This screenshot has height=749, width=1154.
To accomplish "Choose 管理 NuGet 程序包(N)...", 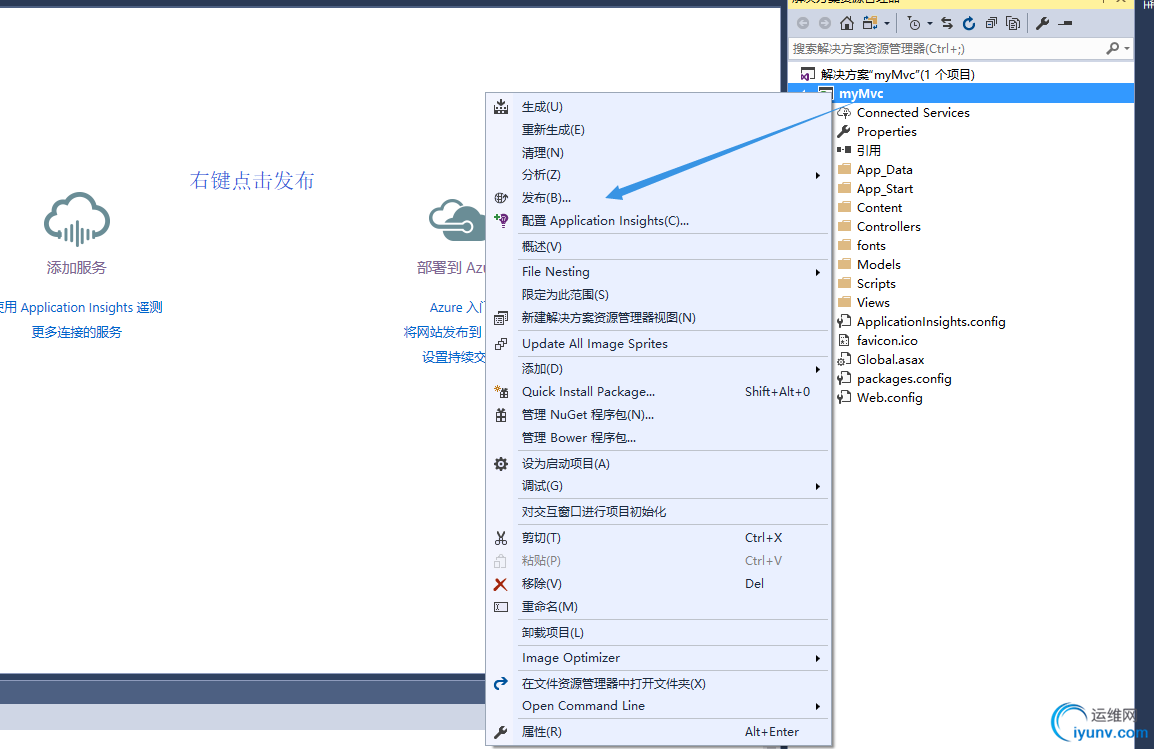I will coord(659,415).
